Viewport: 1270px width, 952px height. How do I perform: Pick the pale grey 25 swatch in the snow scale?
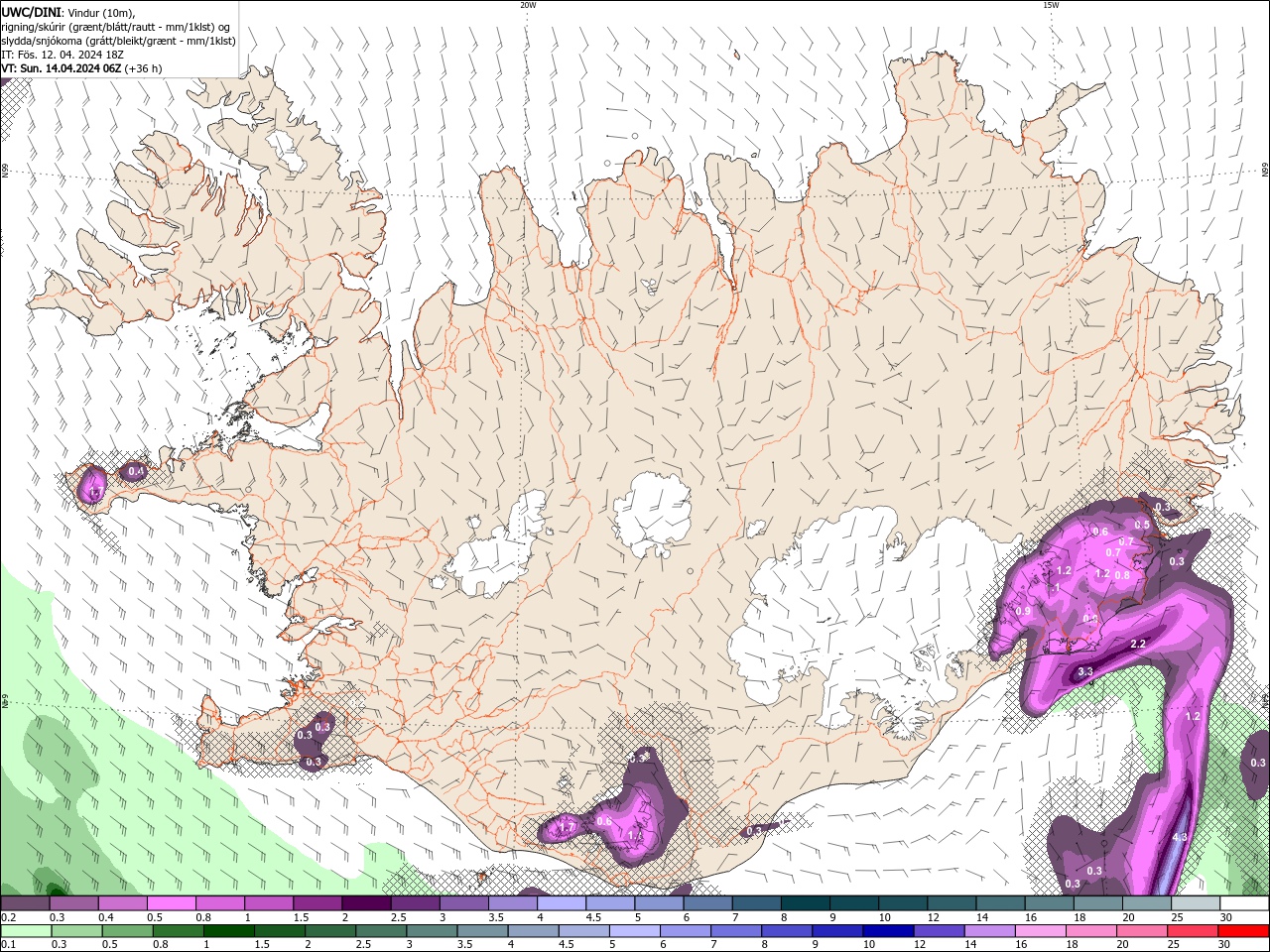1197,903
